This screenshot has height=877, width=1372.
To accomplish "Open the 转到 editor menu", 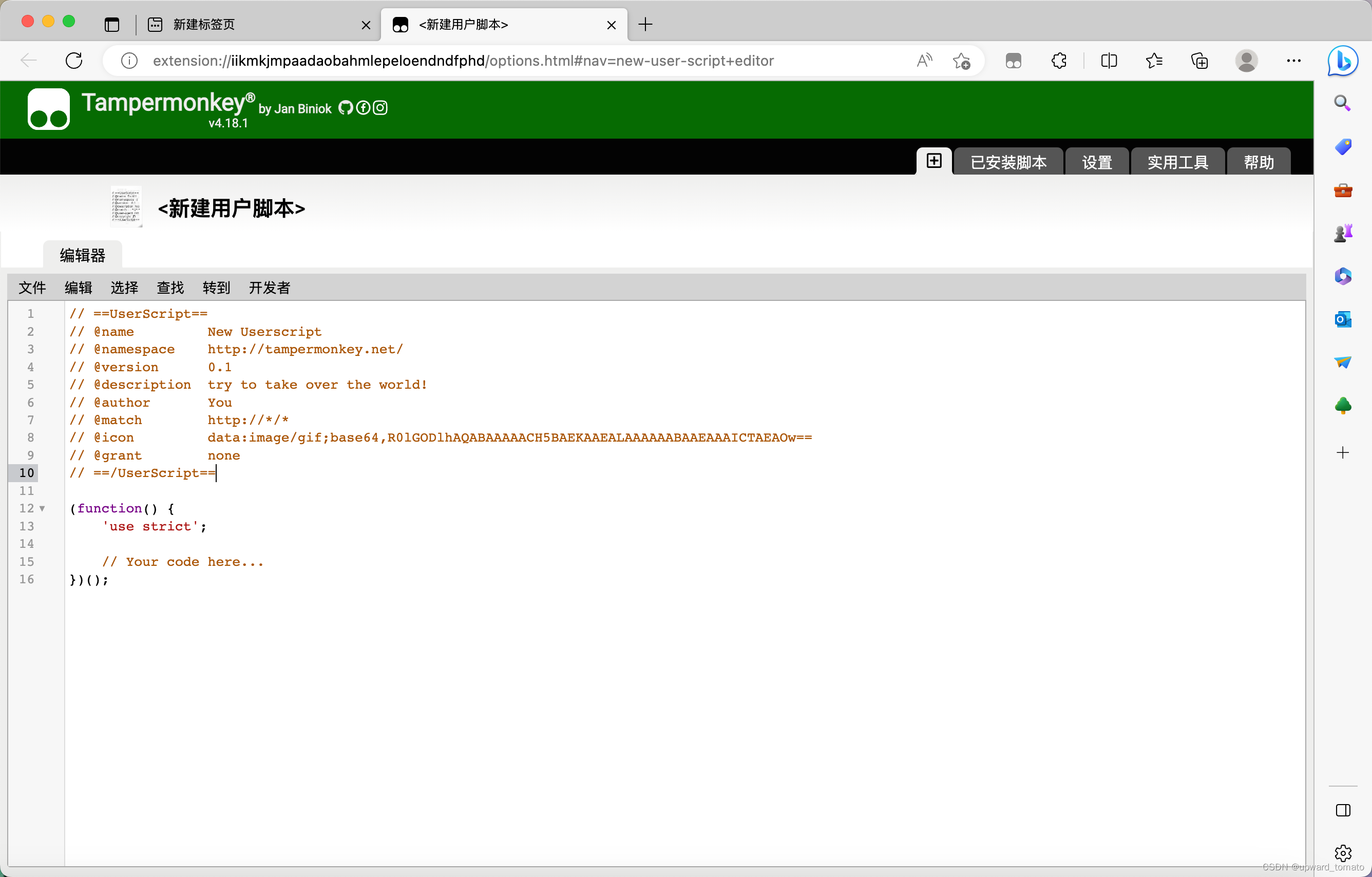I will 217,288.
